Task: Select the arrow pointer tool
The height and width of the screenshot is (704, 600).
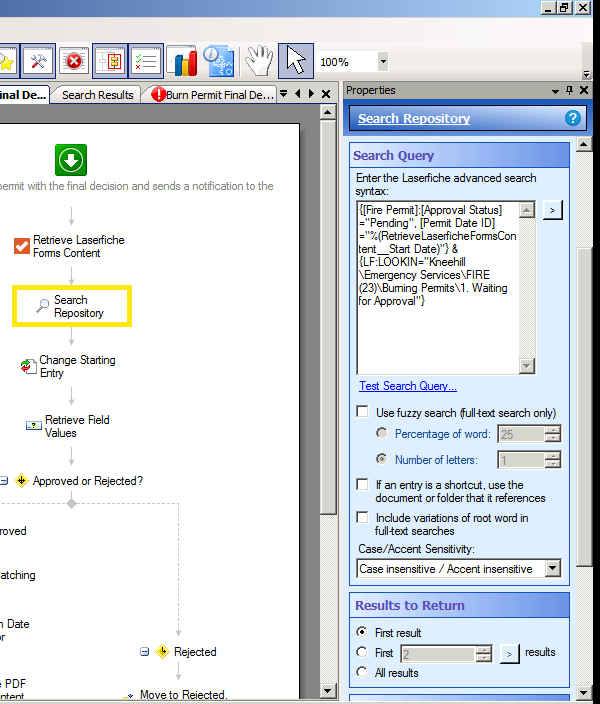Action: (x=296, y=61)
